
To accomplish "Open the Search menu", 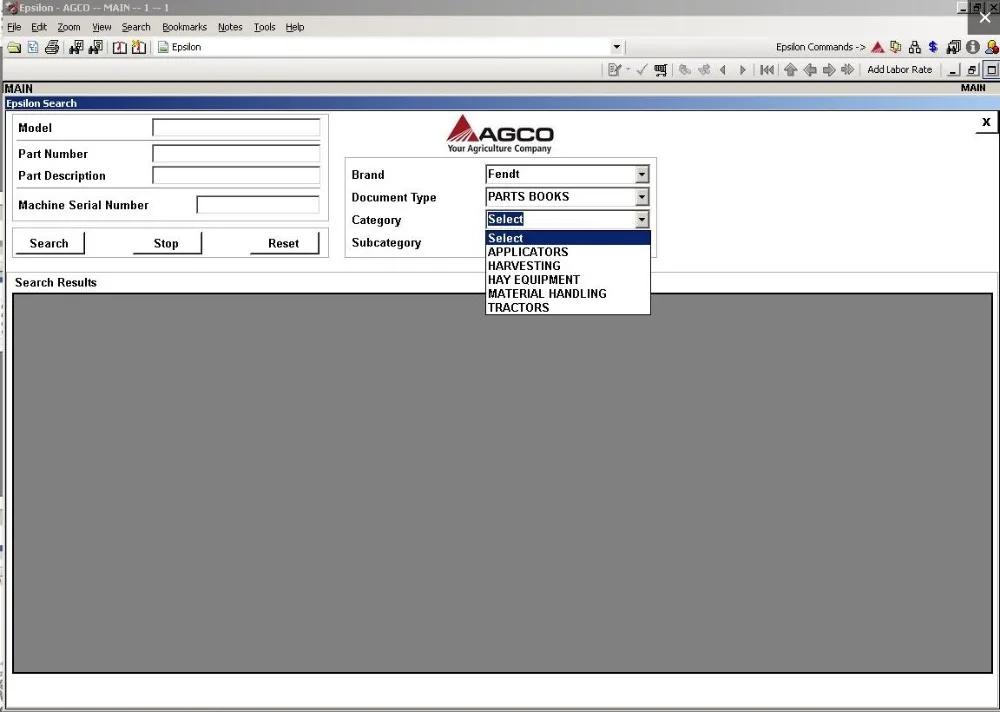I will [x=136, y=27].
